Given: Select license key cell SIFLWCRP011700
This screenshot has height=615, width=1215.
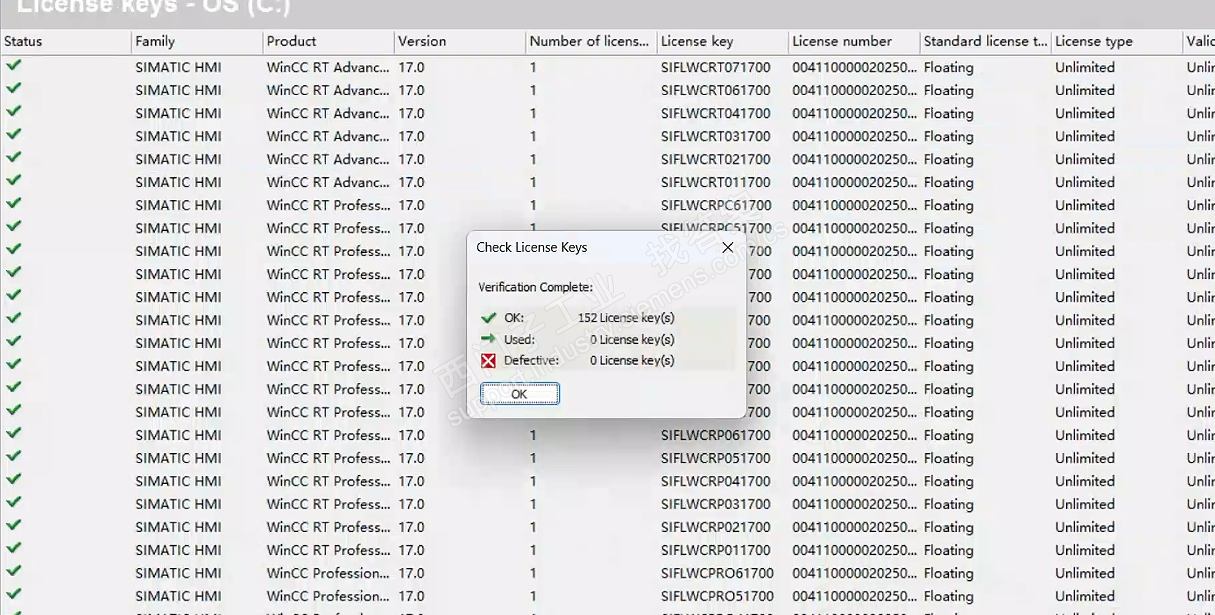Looking at the screenshot, I should coord(716,551).
